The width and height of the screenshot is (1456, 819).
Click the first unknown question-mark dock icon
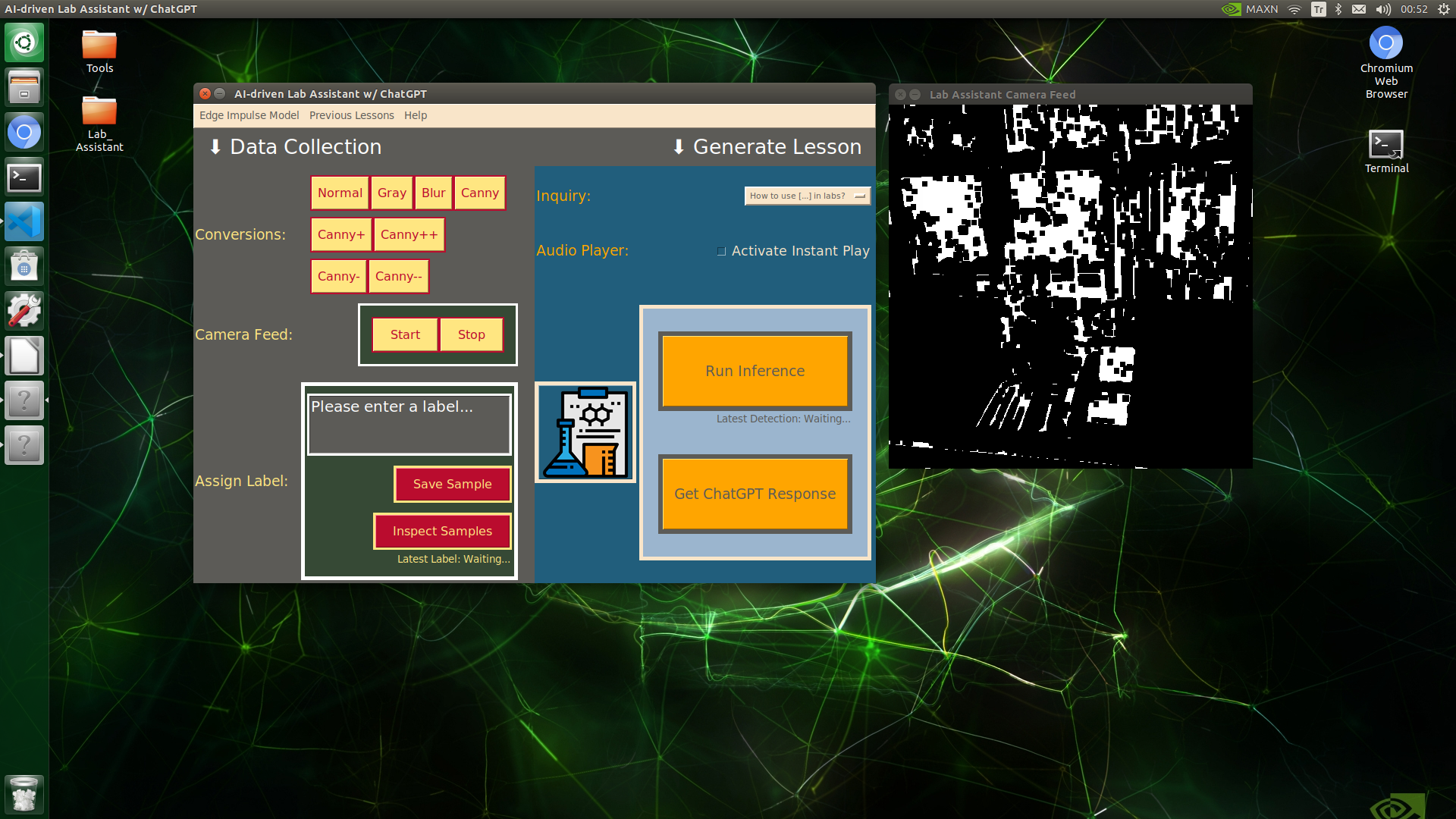[x=24, y=400]
